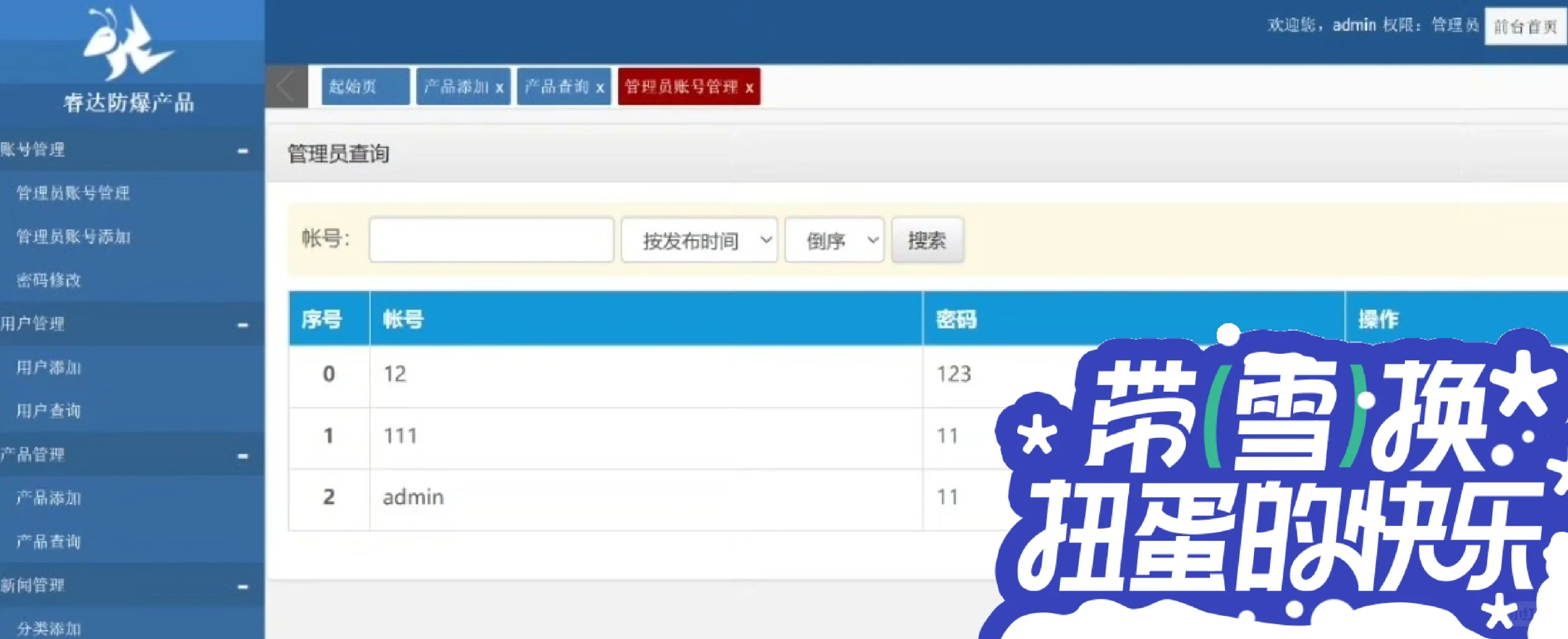1568x639 pixels.
Task: Open the 按发布时间 sort dropdown
Action: coord(699,241)
